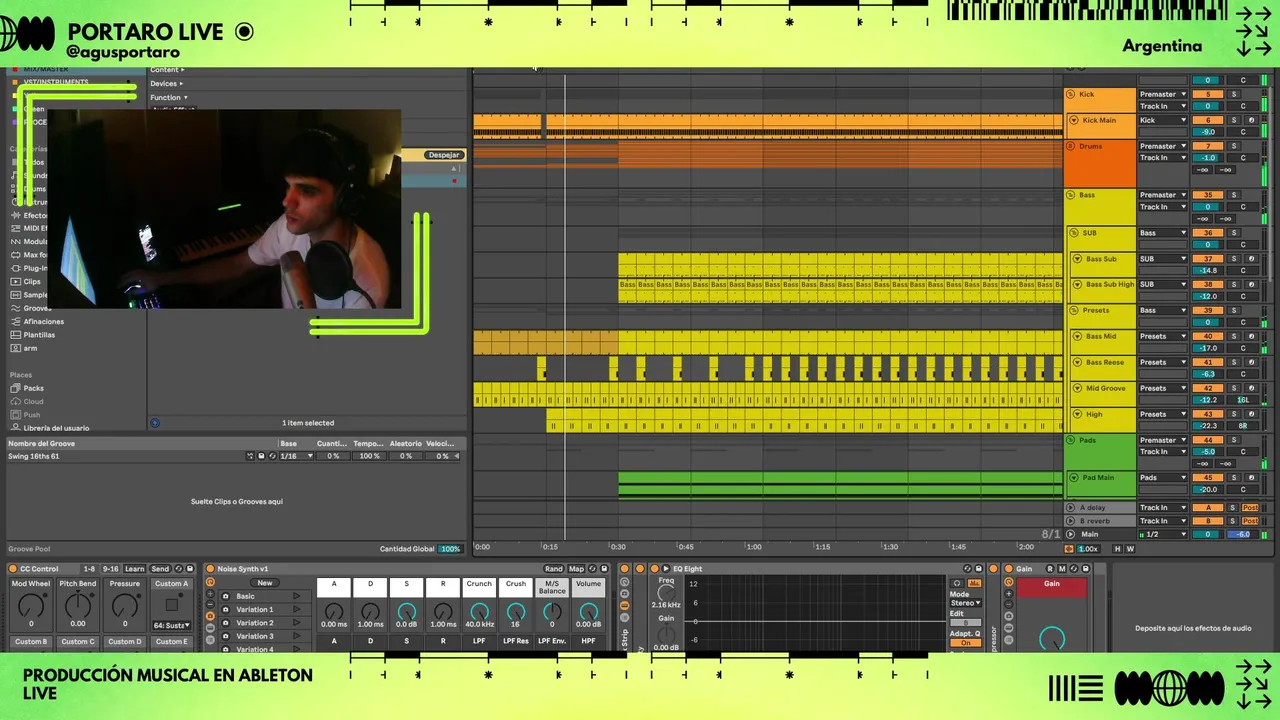Solo the Bass Reese track
The height and width of the screenshot is (720, 1280).
[x=1234, y=362]
